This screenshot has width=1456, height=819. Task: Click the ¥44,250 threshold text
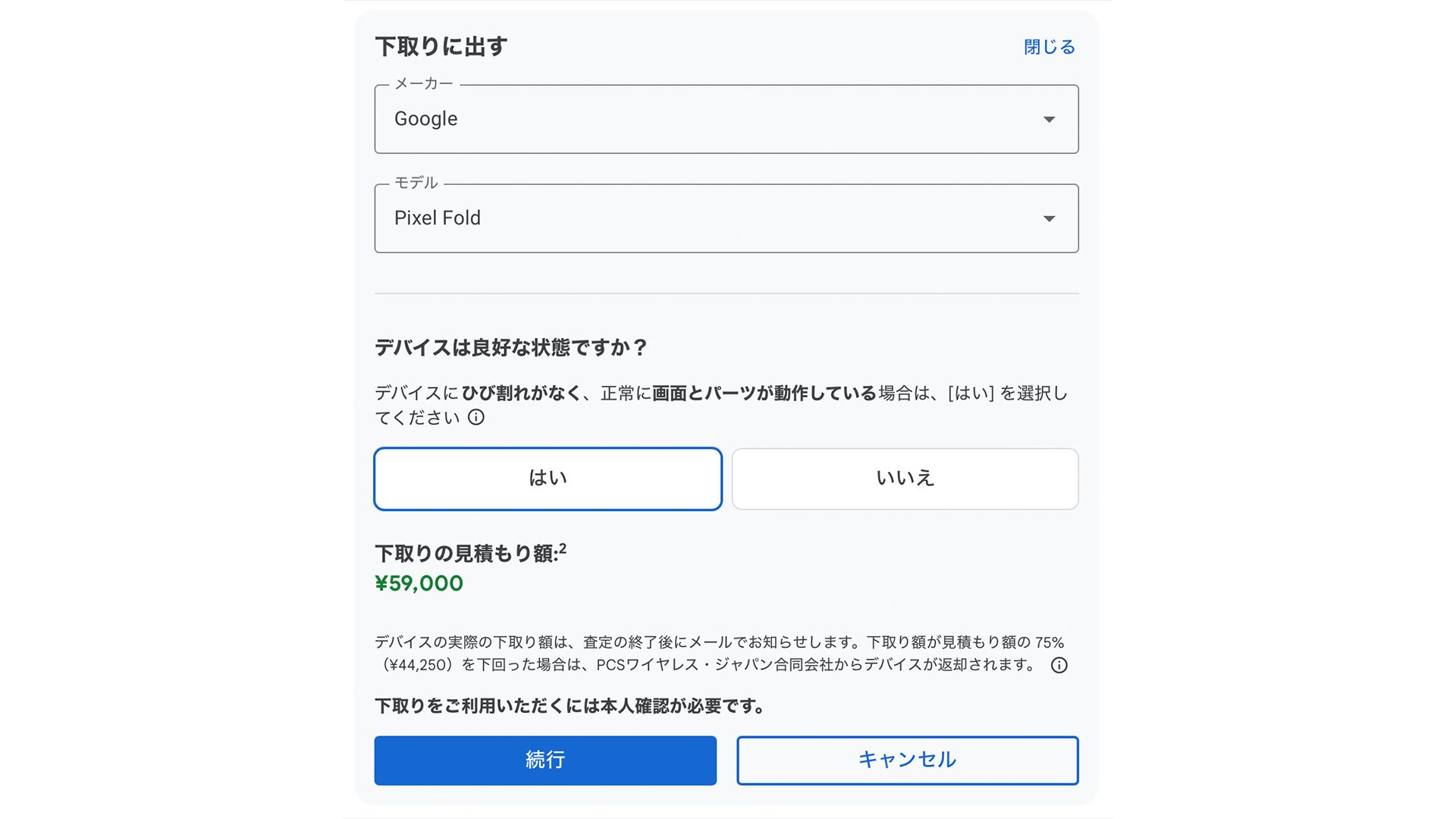click(x=418, y=665)
